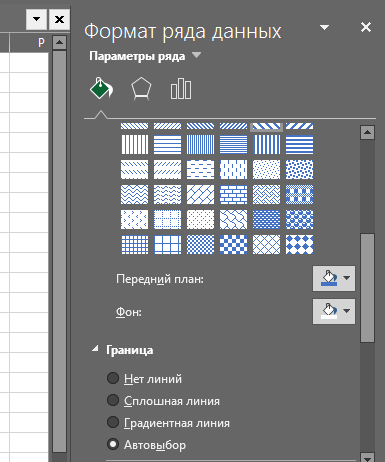Choose the zigzag wave pattern fill
Screen dimensions: 385x462
click(x=134, y=195)
